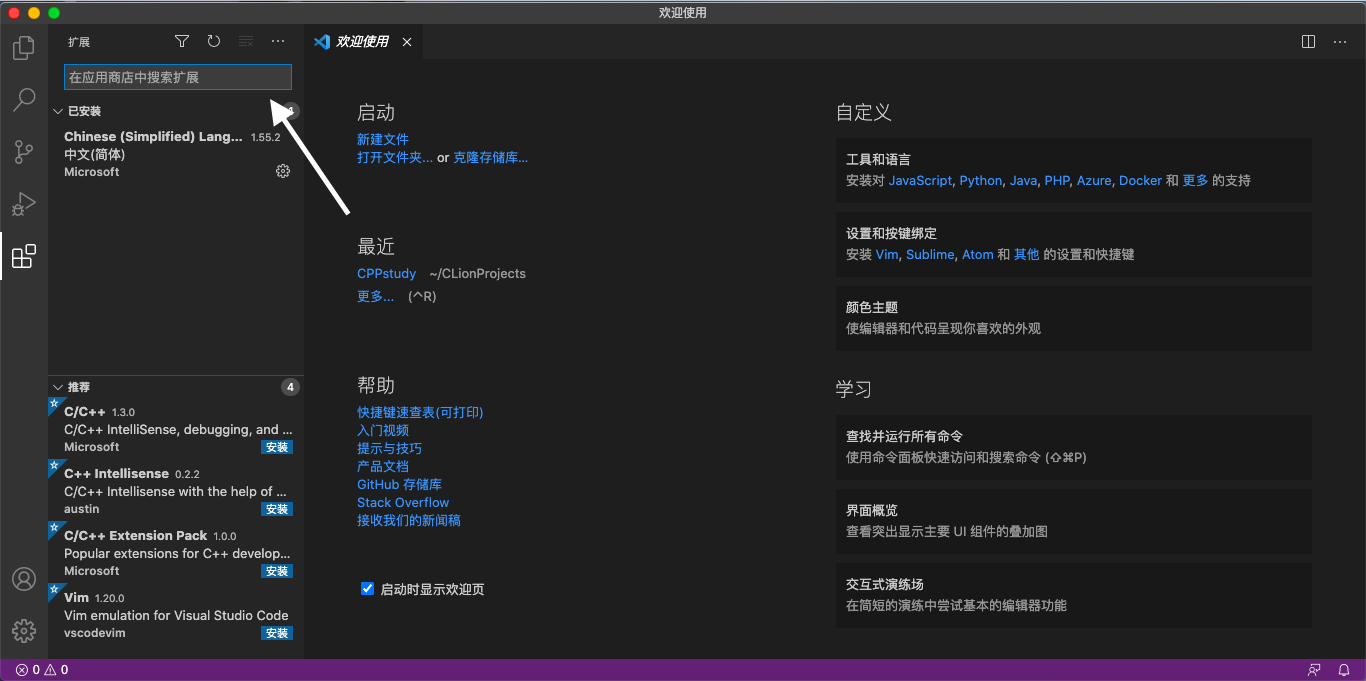Collapse the 推荐 extensions section

pyautogui.click(x=58, y=387)
